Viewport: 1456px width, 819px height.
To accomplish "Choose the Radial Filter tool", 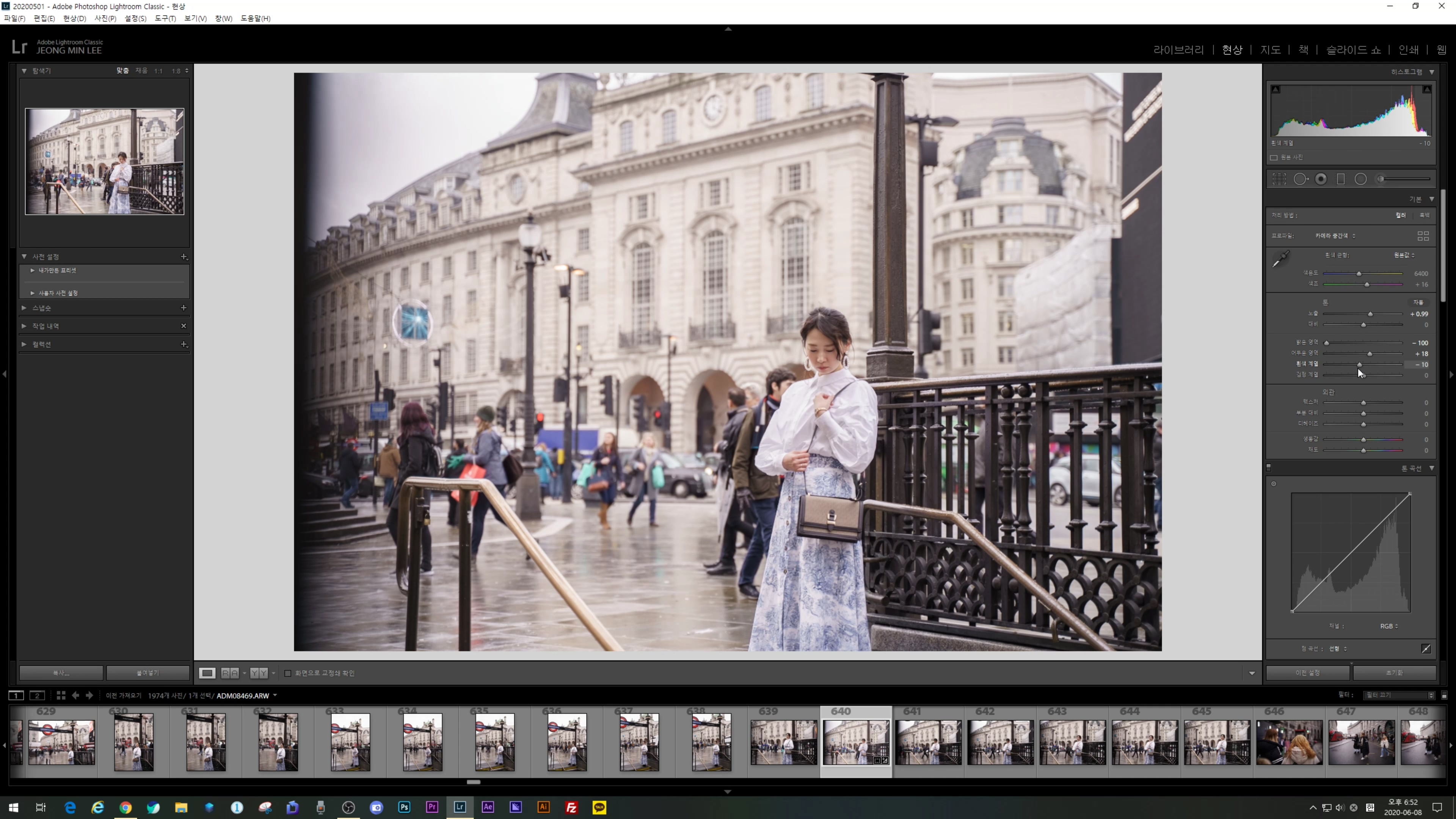I will pyautogui.click(x=1360, y=179).
